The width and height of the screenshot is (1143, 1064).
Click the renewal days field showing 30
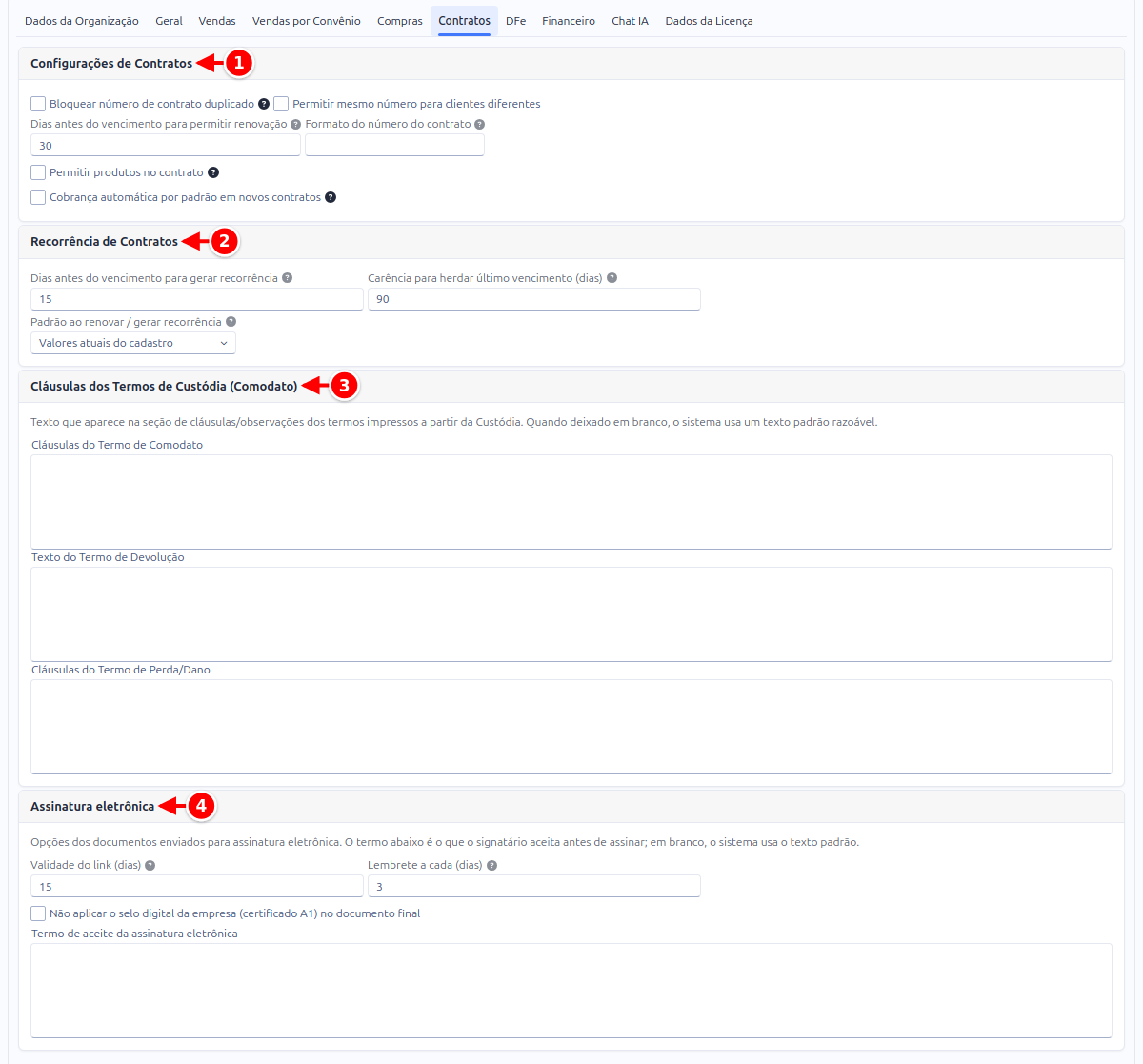166,146
